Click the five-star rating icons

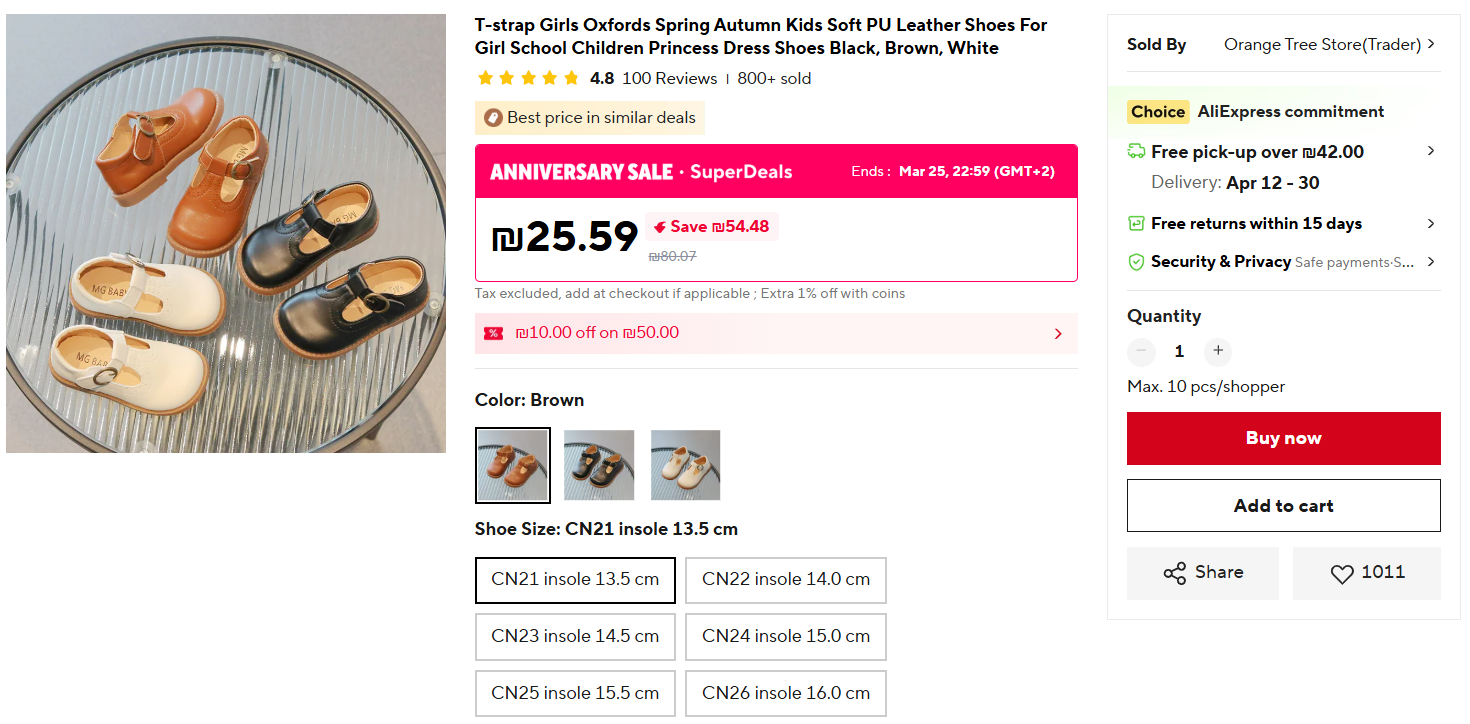(x=528, y=78)
